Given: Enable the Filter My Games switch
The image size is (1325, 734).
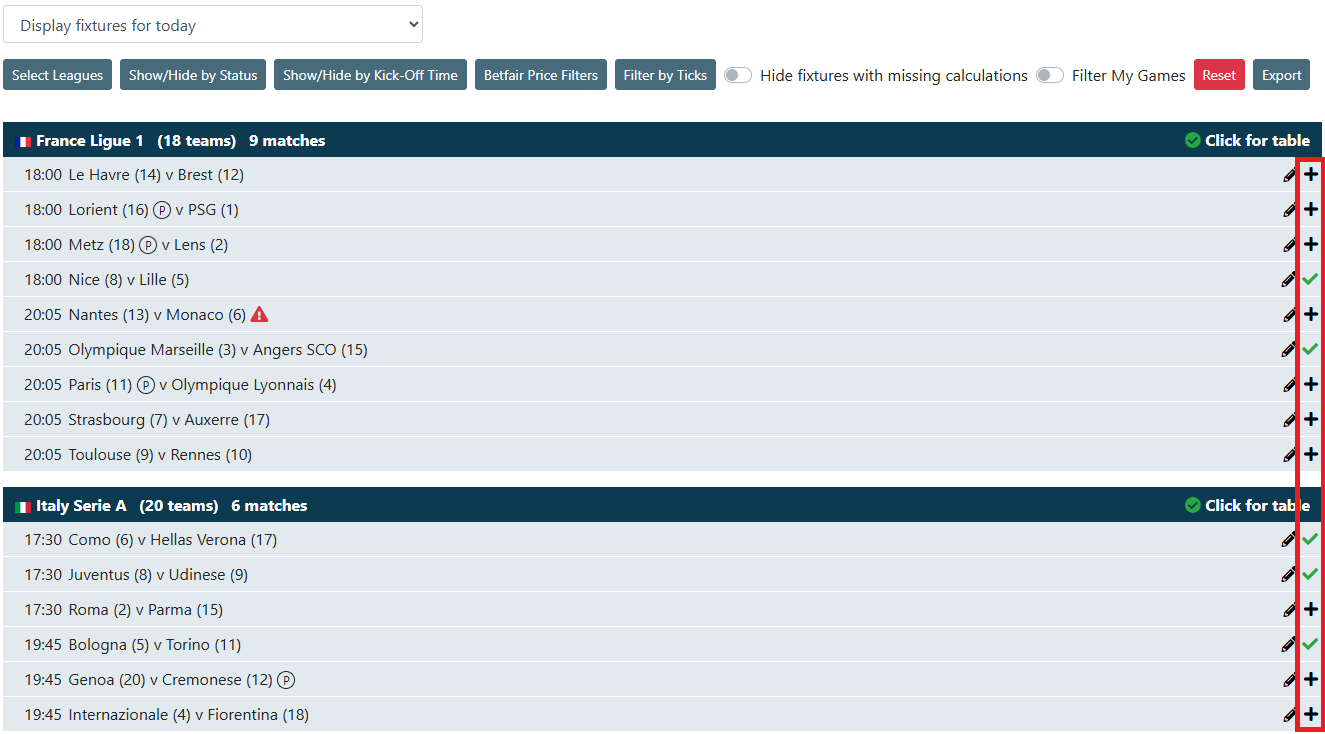Looking at the screenshot, I should [1049, 75].
